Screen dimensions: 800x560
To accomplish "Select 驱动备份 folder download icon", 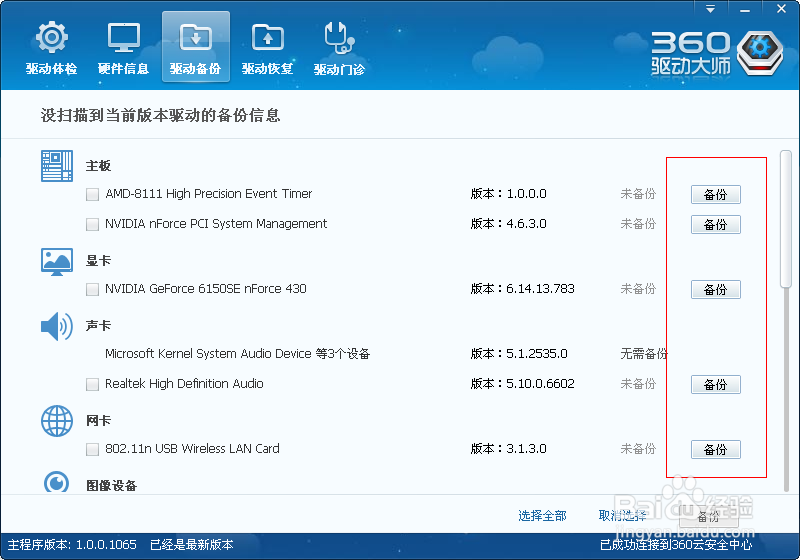I will coord(195,47).
